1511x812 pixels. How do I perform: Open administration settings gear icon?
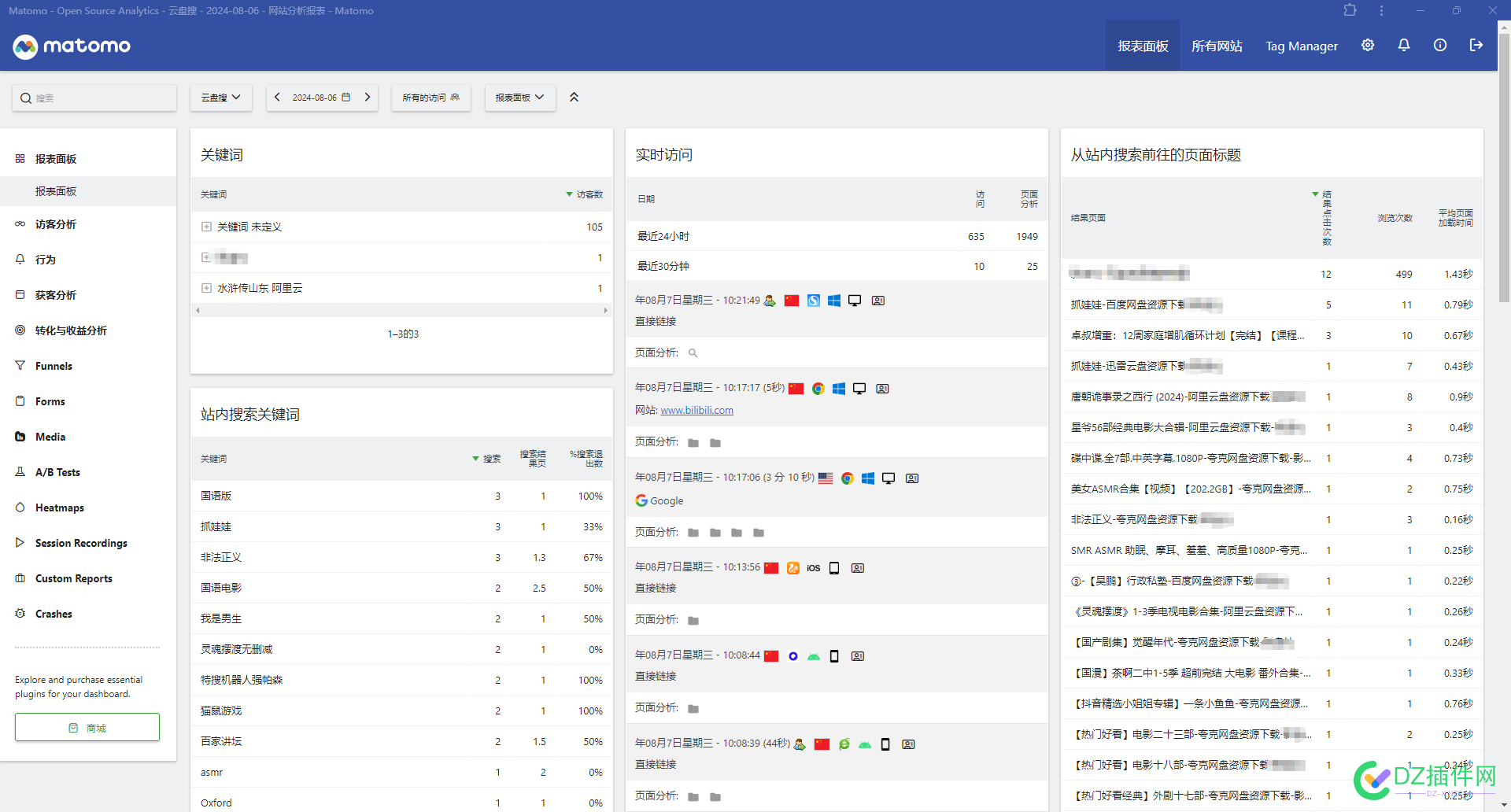click(x=1368, y=46)
